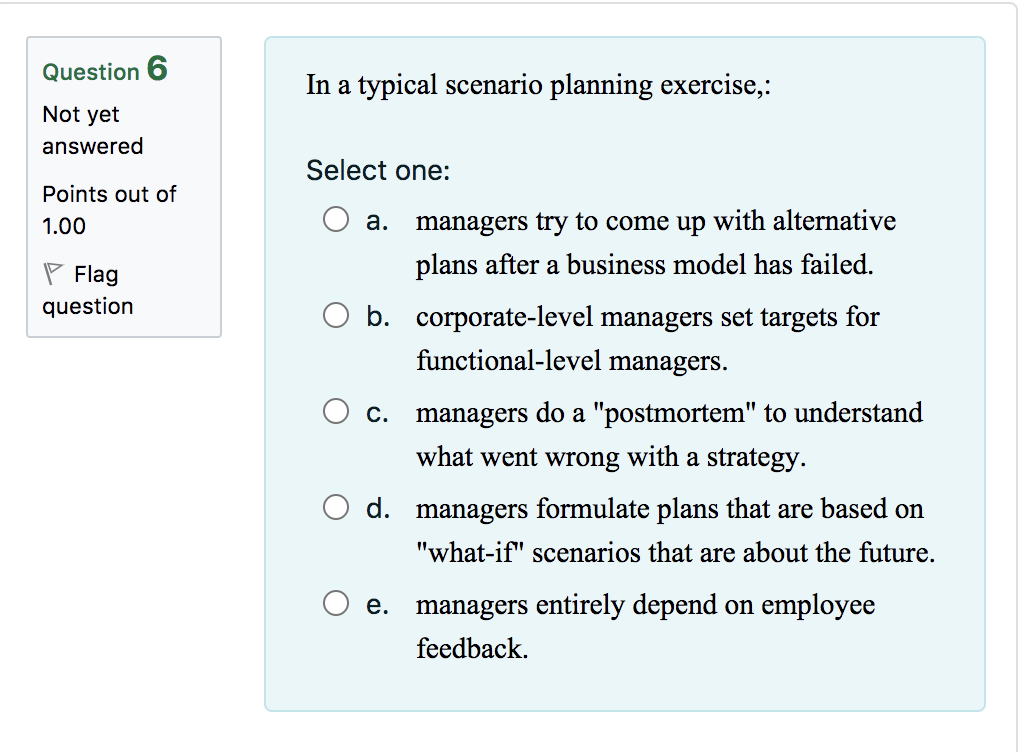This screenshot has width=1026, height=752.
Task: Click the question information panel
Action: (x=123, y=185)
